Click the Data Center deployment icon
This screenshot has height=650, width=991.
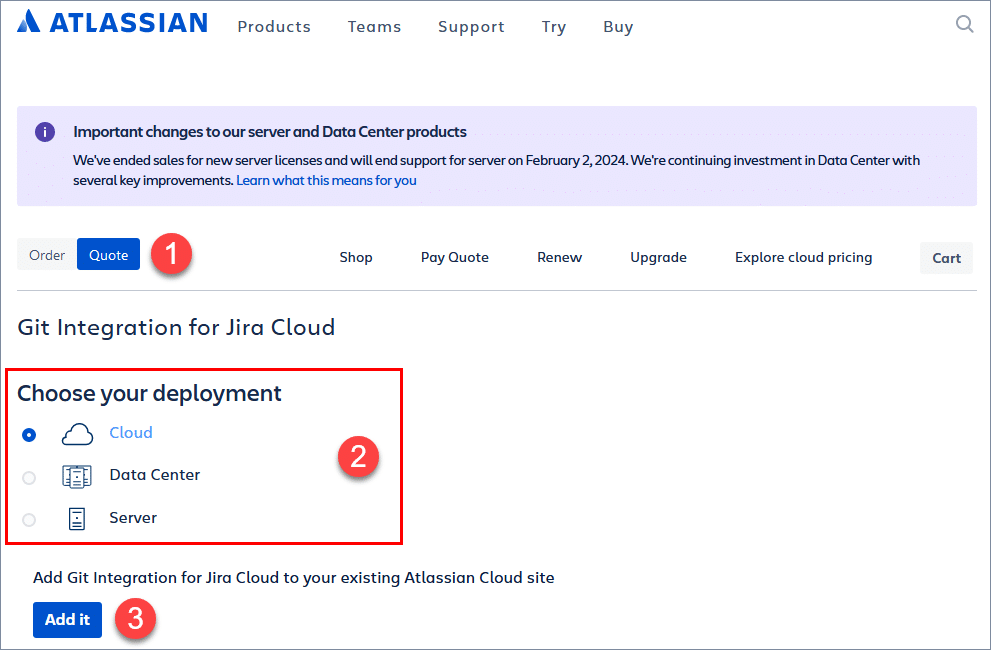click(77, 476)
